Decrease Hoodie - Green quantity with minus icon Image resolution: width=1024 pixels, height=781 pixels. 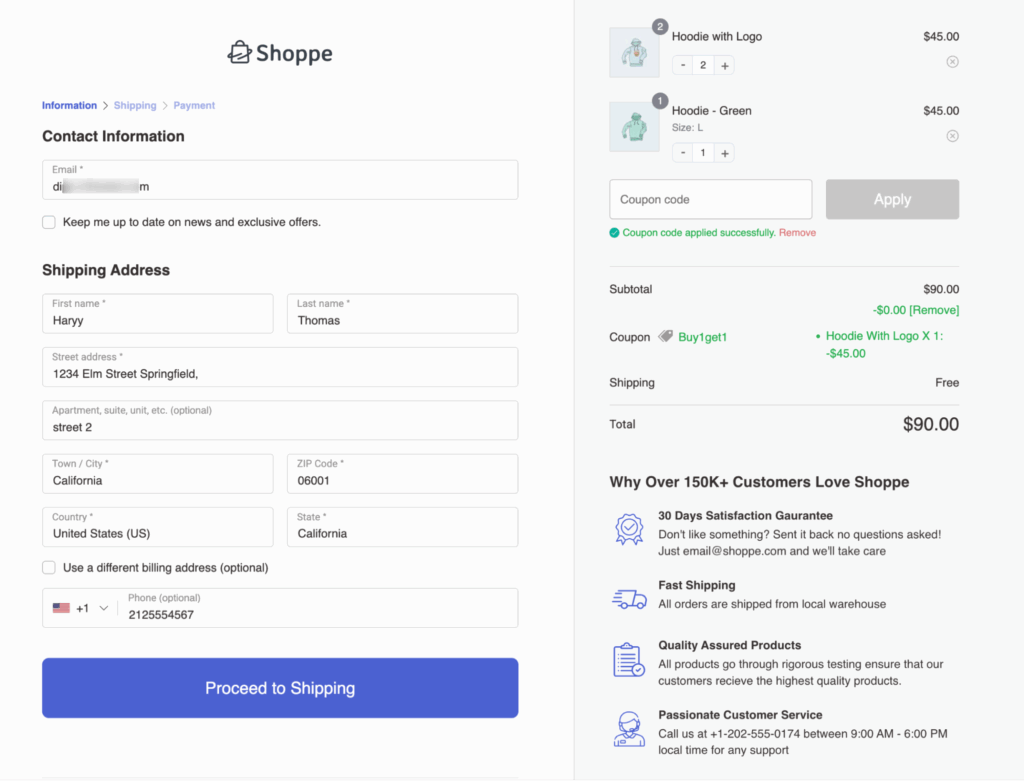pos(682,153)
